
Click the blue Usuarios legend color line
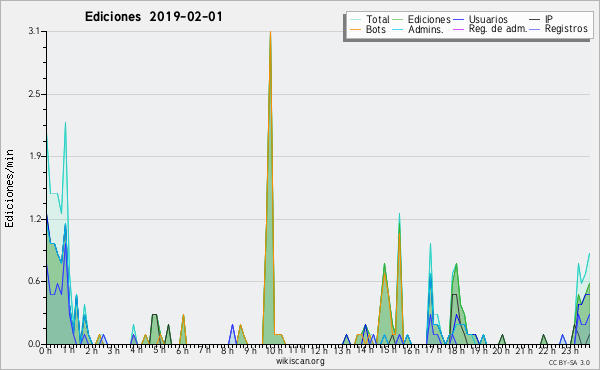click(458, 20)
